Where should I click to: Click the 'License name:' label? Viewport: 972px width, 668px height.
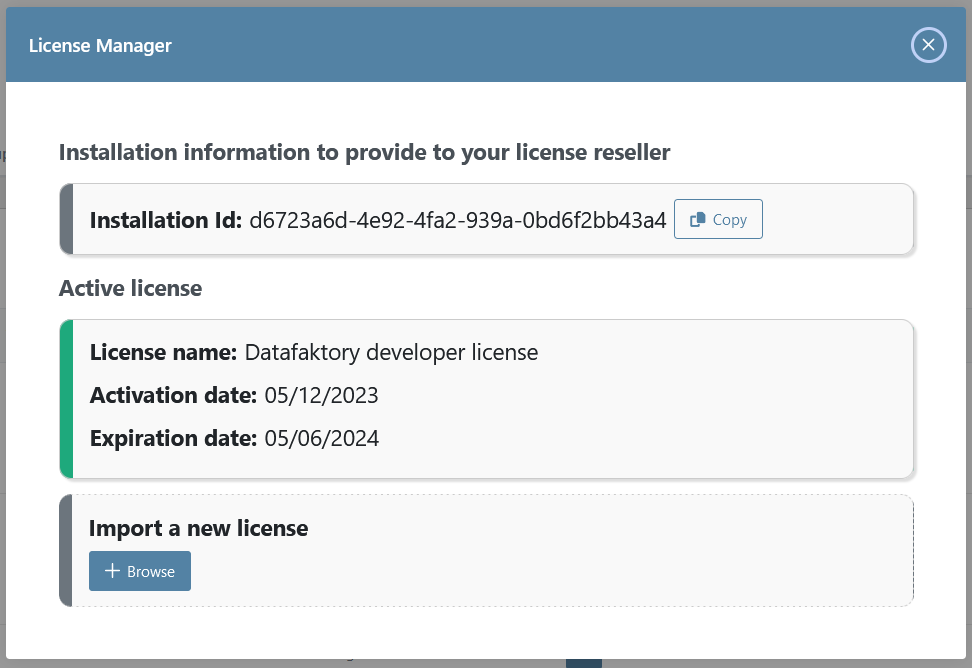(x=163, y=352)
